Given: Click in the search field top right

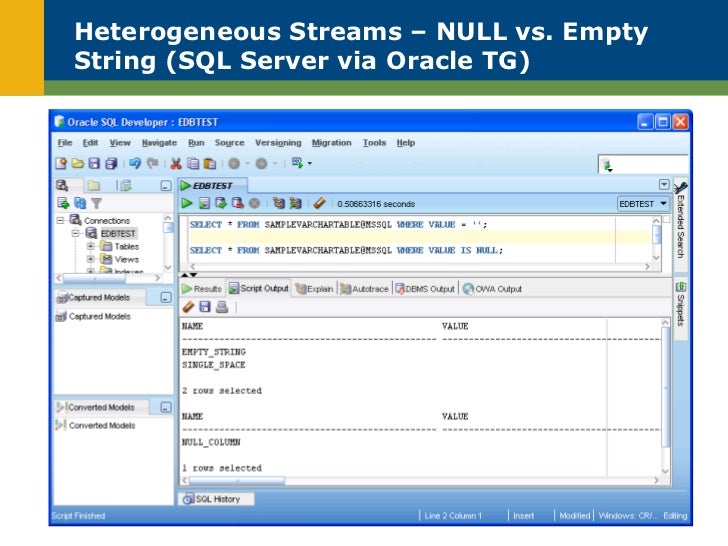Looking at the screenshot, I should [x=643, y=165].
